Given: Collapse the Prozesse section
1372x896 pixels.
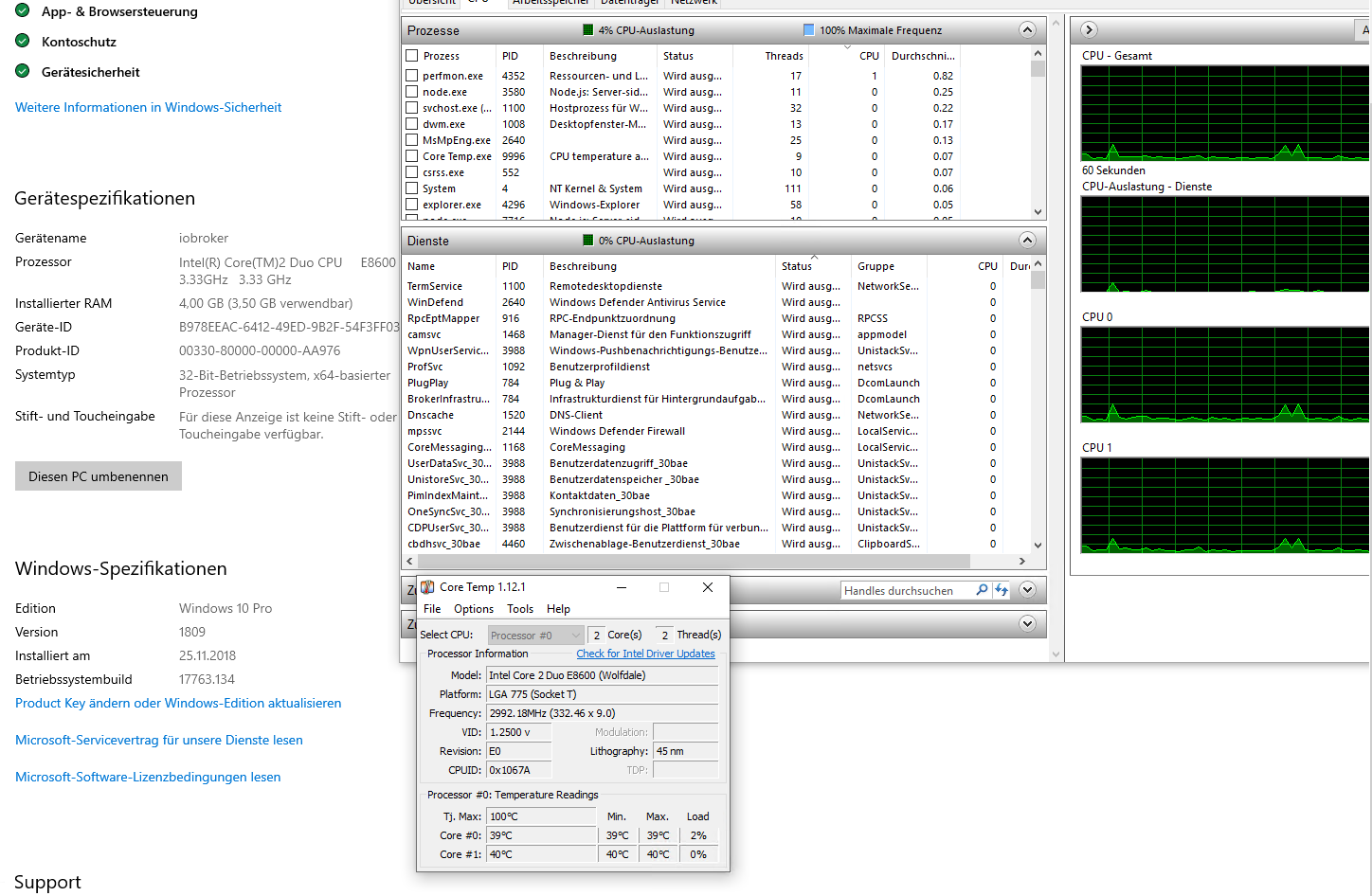Looking at the screenshot, I should click(x=1027, y=30).
